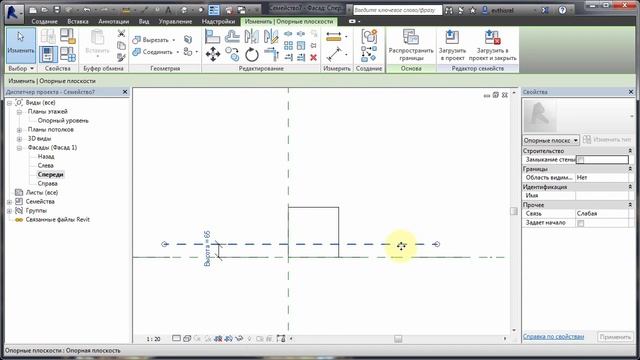640x360 pixels.
Task: Select the Align tool in Редактирование
Action: pyautogui.click(x=212, y=37)
